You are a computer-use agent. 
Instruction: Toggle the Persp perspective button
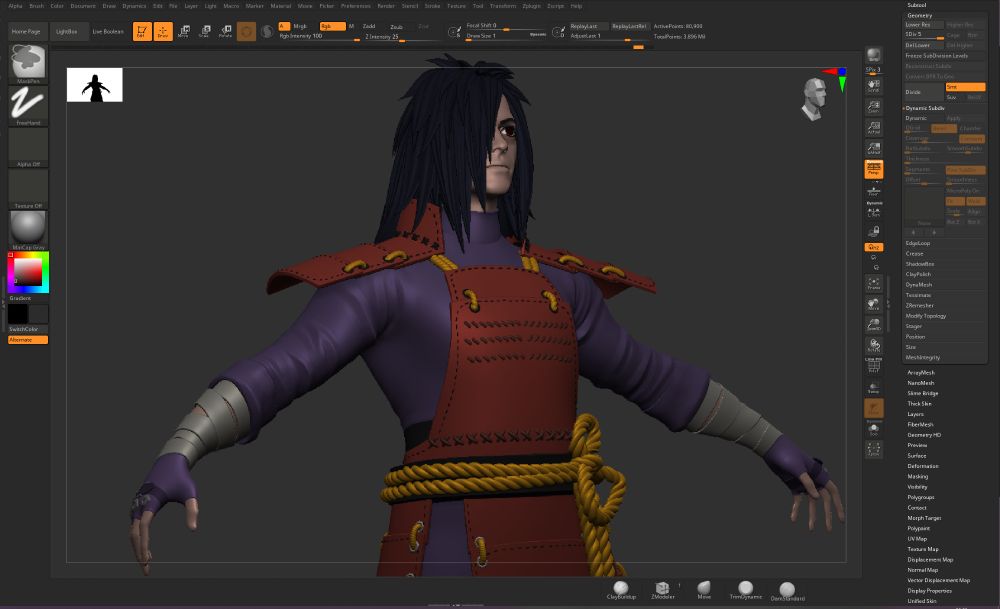coord(873,169)
